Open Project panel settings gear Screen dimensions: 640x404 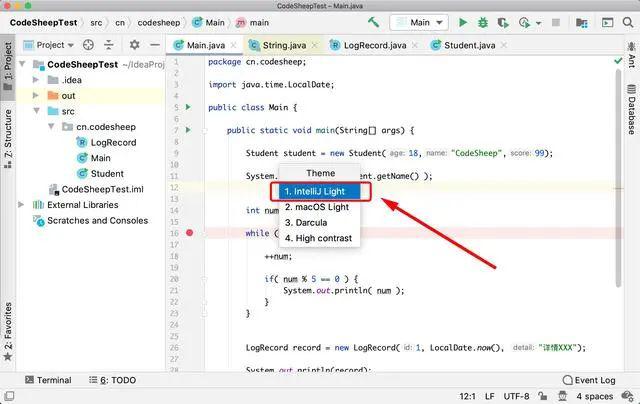134,44
